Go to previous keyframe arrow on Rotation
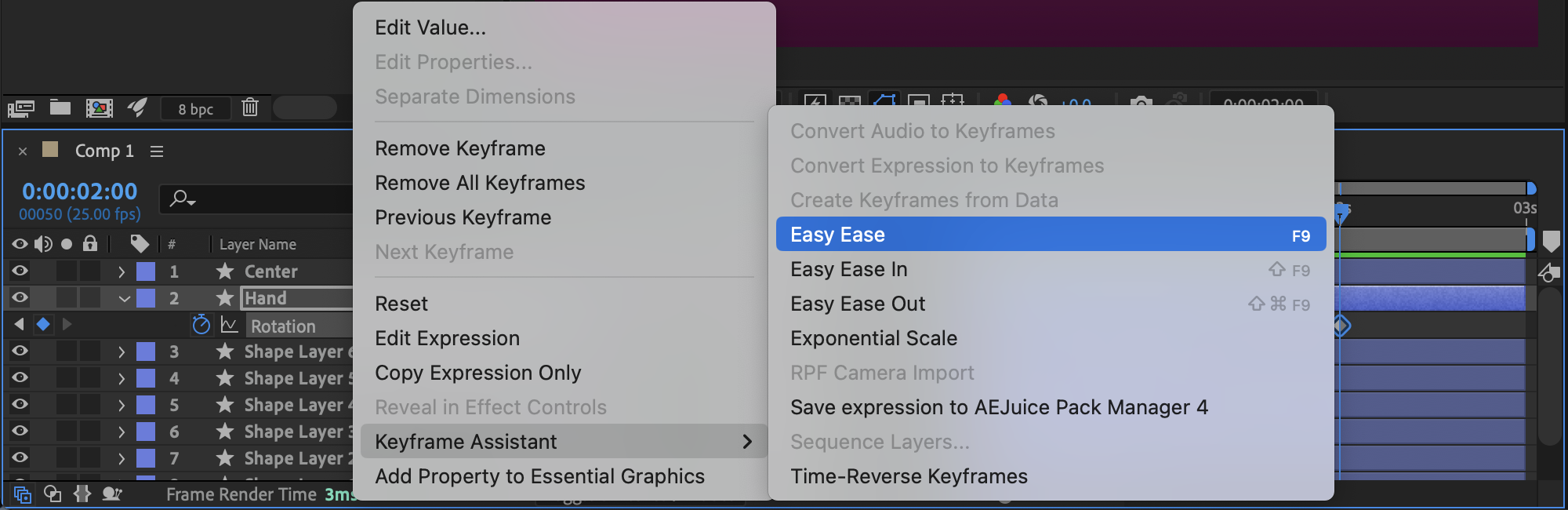Screen dimensions: 1568x510 click(x=19, y=324)
